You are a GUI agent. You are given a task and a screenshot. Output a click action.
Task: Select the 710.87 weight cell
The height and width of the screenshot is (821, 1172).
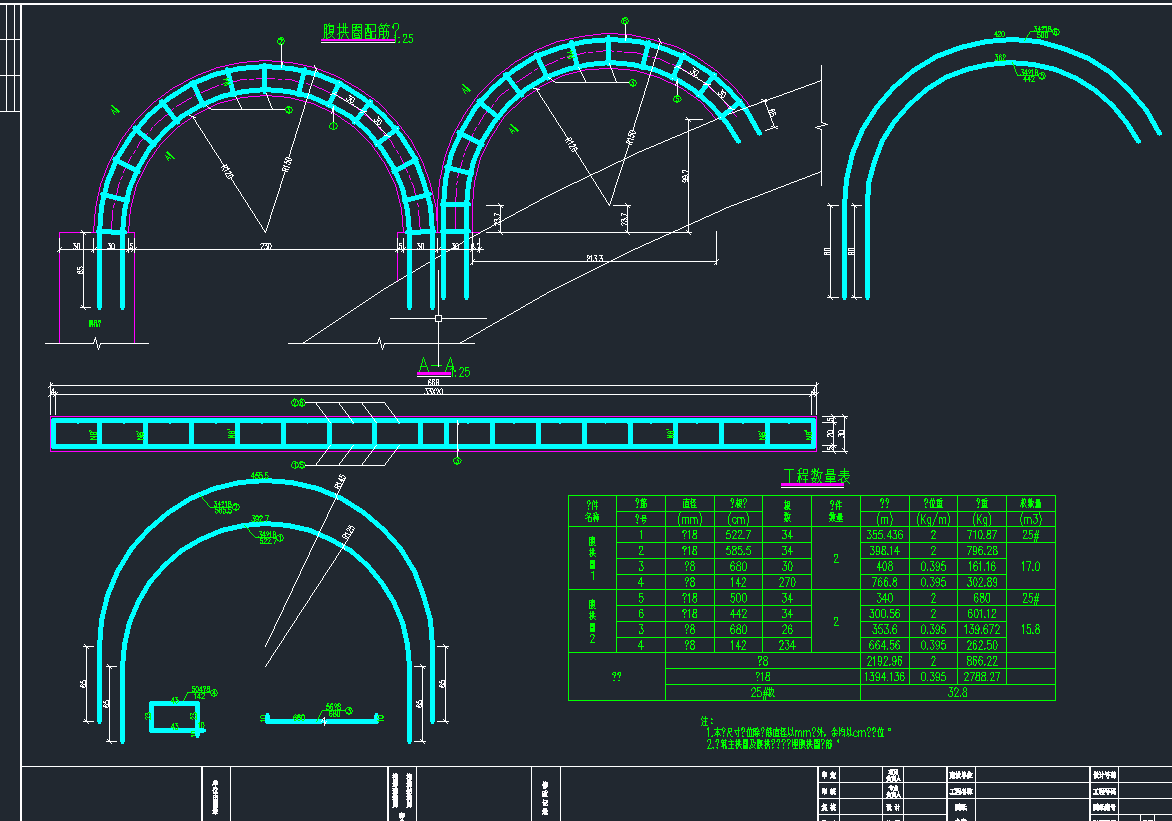click(981, 535)
